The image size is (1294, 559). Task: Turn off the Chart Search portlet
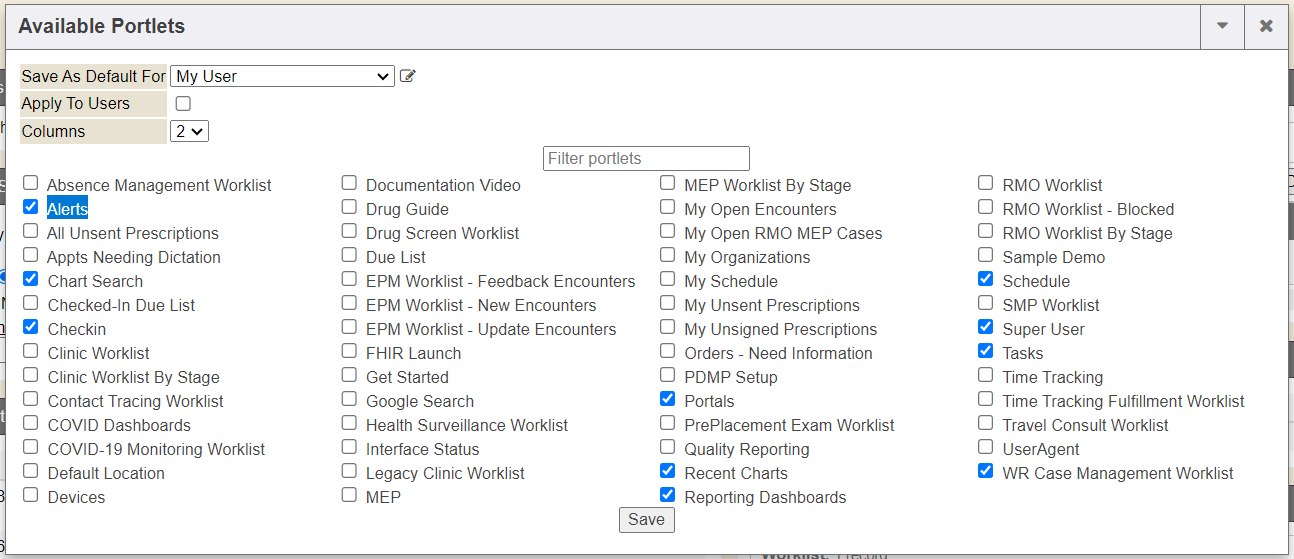31,279
